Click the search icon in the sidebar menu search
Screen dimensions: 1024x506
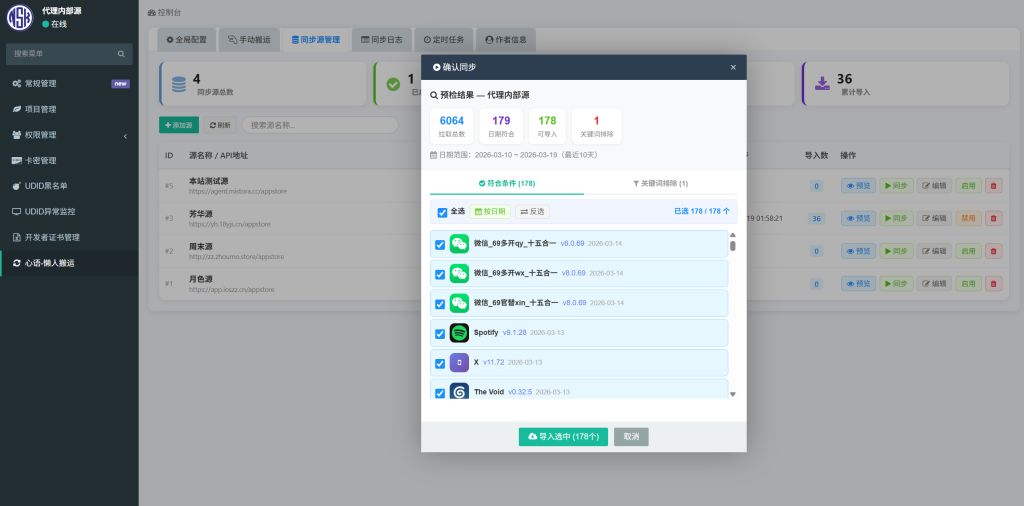pyautogui.click(x=121, y=54)
